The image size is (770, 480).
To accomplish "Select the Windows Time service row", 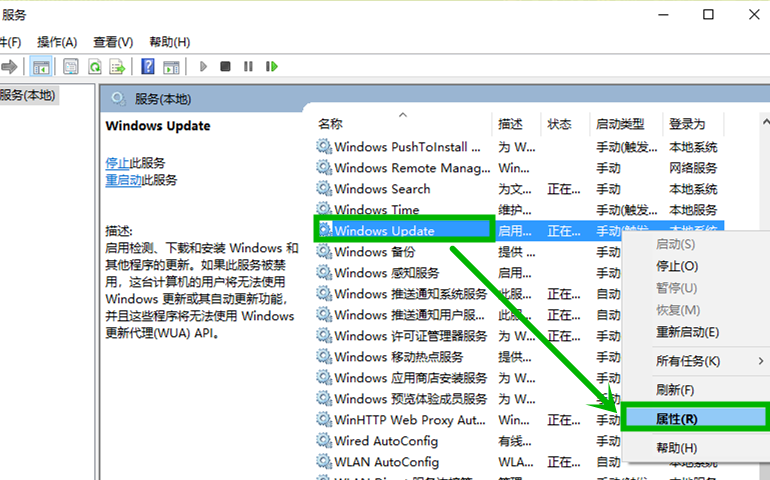I will pyautogui.click(x=519, y=210).
